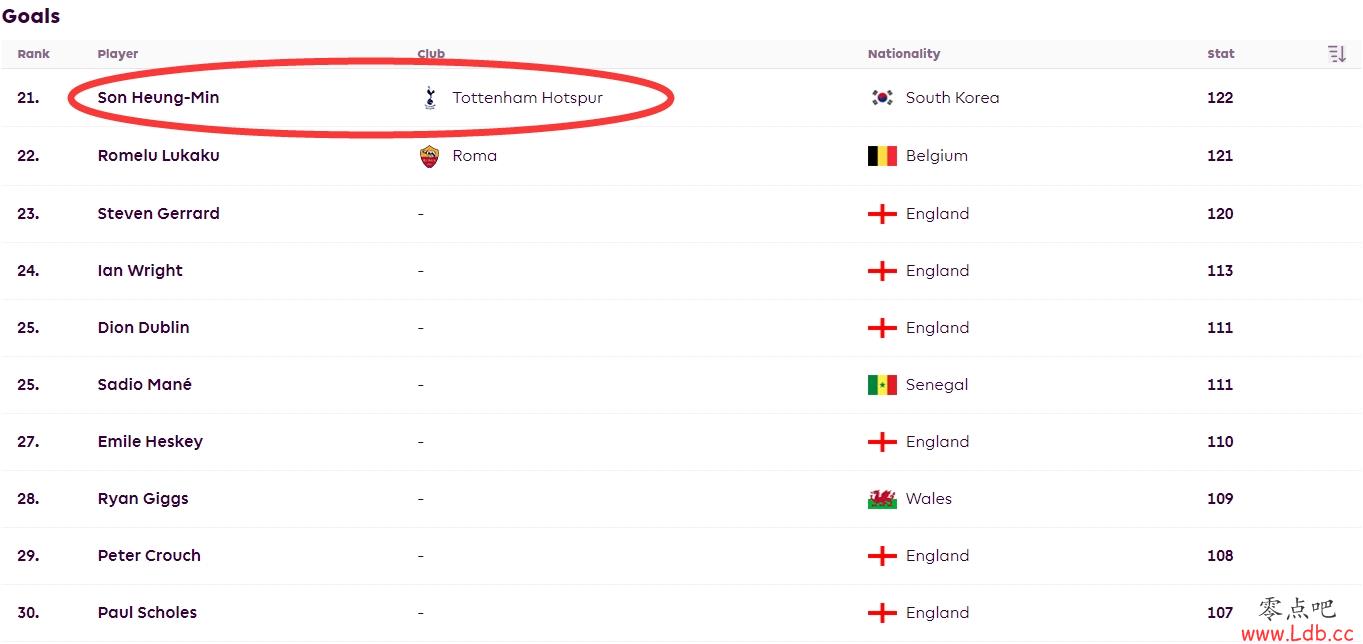Open Son Heung-Min player profile
The image size is (1363, 644).
tap(158, 98)
